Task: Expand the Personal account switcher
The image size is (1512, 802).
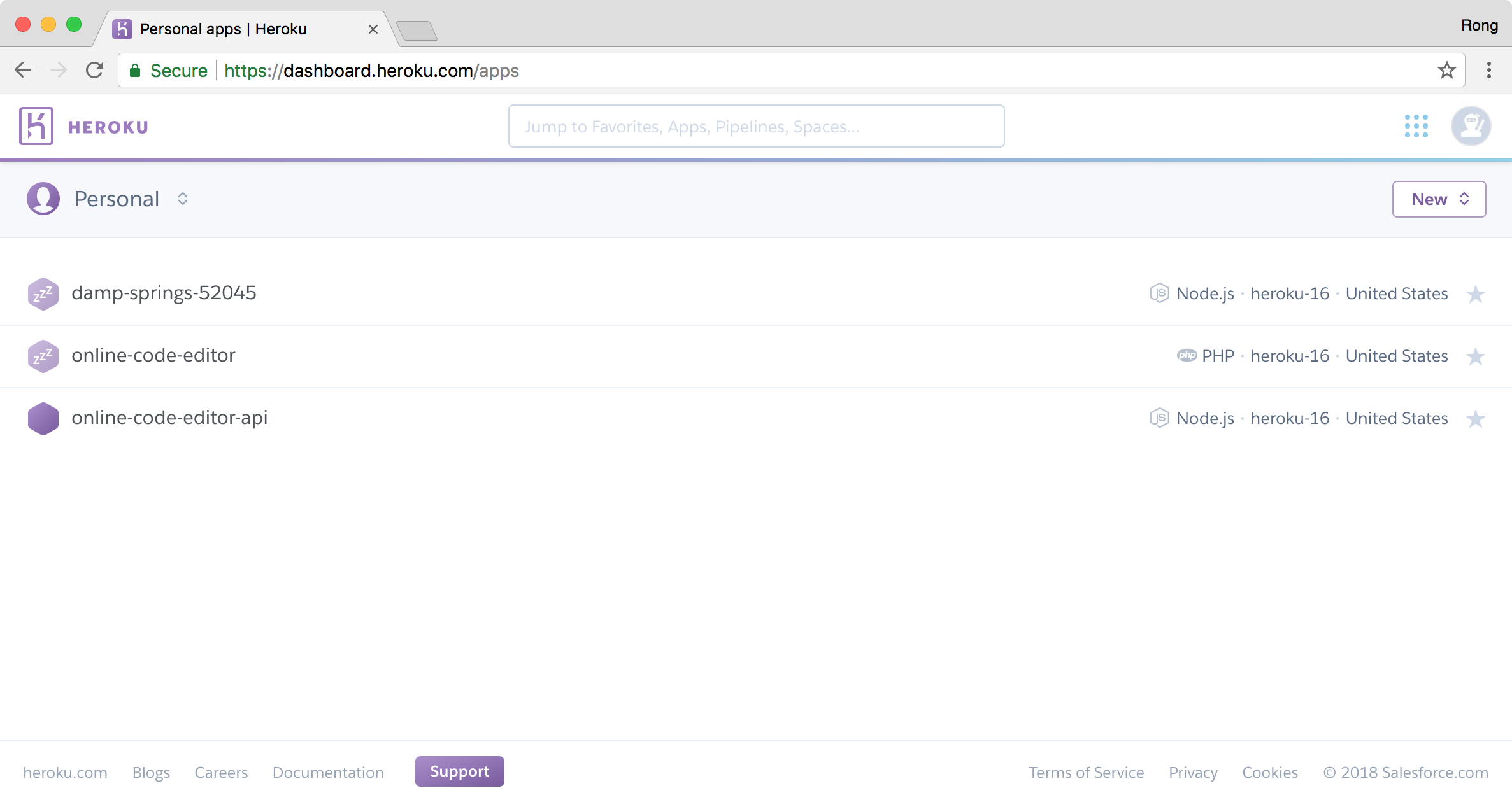Action: (x=183, y=199)
